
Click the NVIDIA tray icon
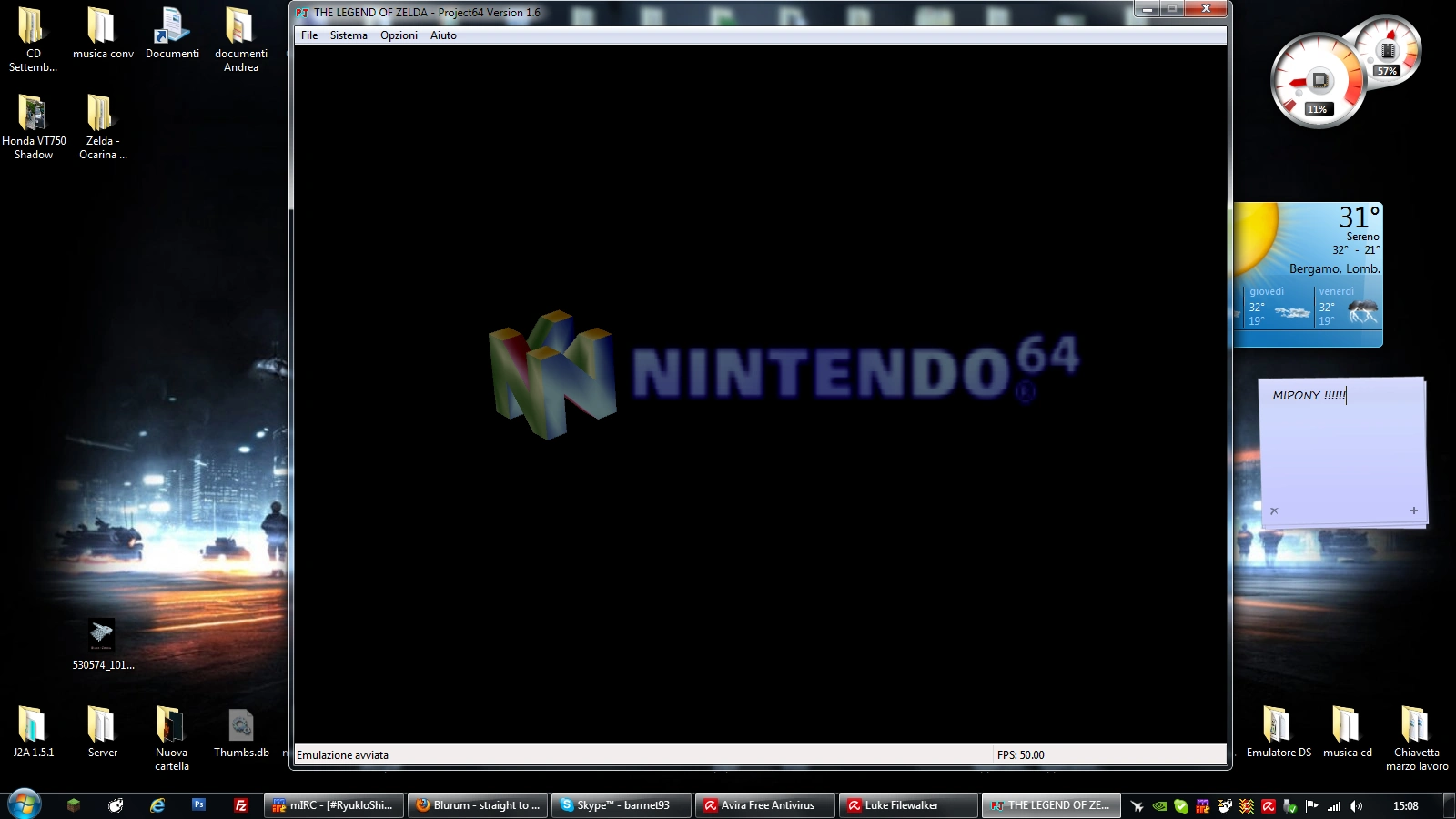click(x=1159, y=805)
